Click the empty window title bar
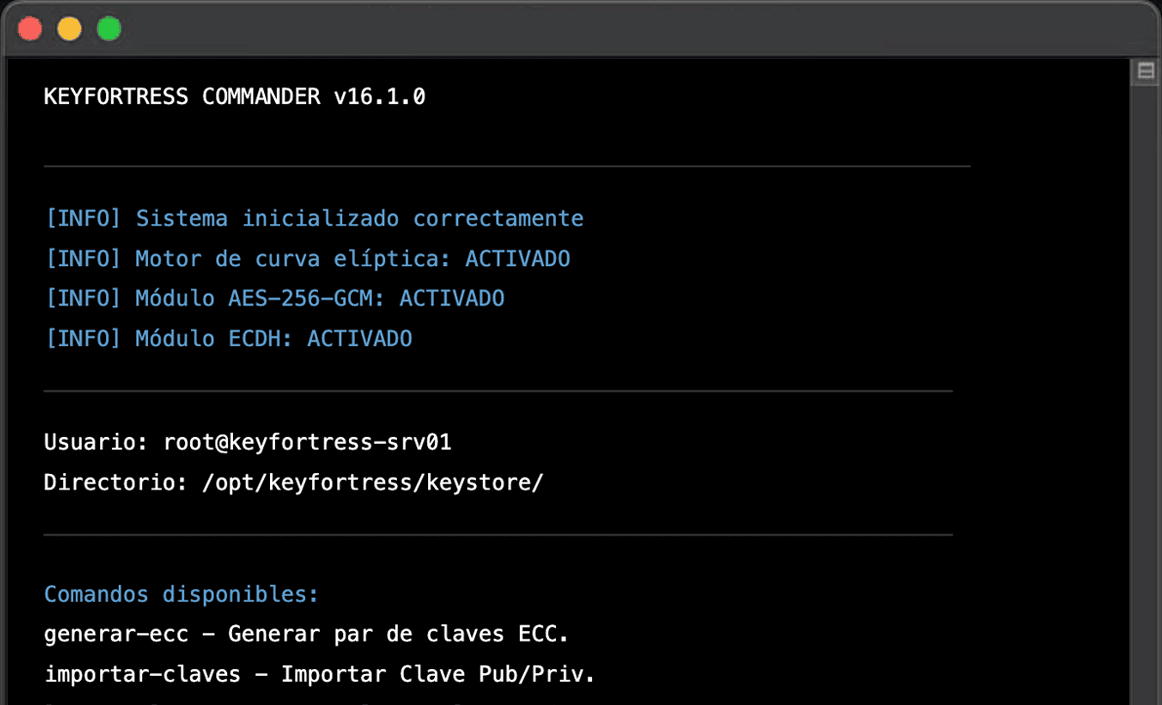 [x=600, y=29]
